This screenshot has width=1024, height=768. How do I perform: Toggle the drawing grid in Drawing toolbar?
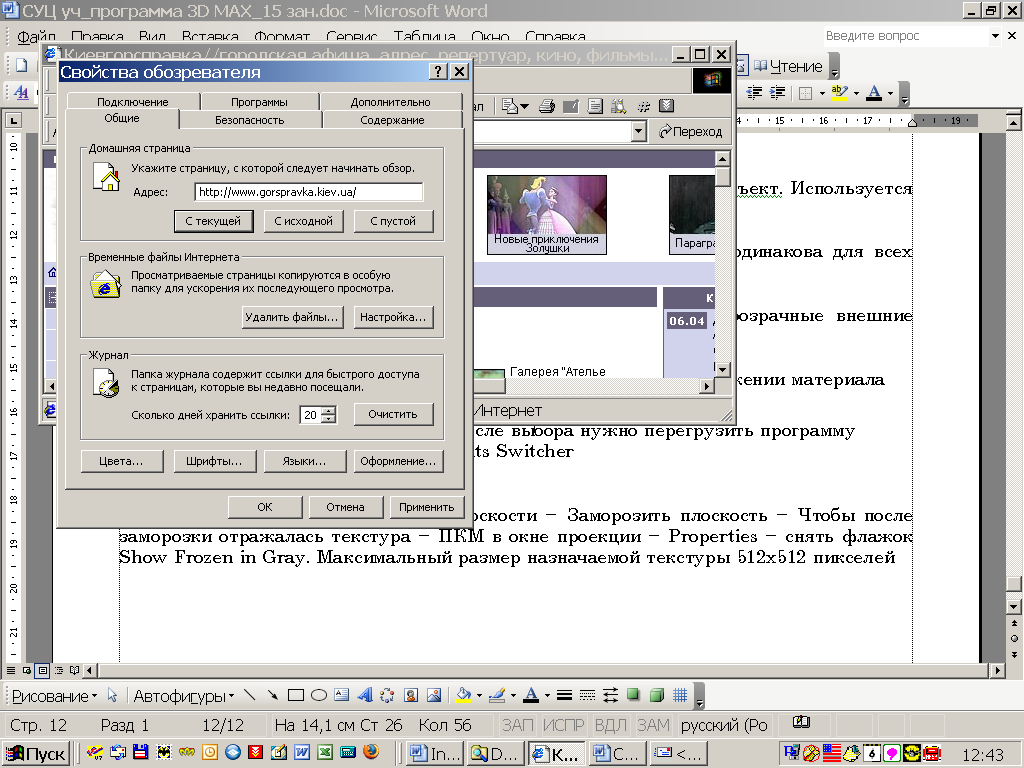[x=680, y=696]
